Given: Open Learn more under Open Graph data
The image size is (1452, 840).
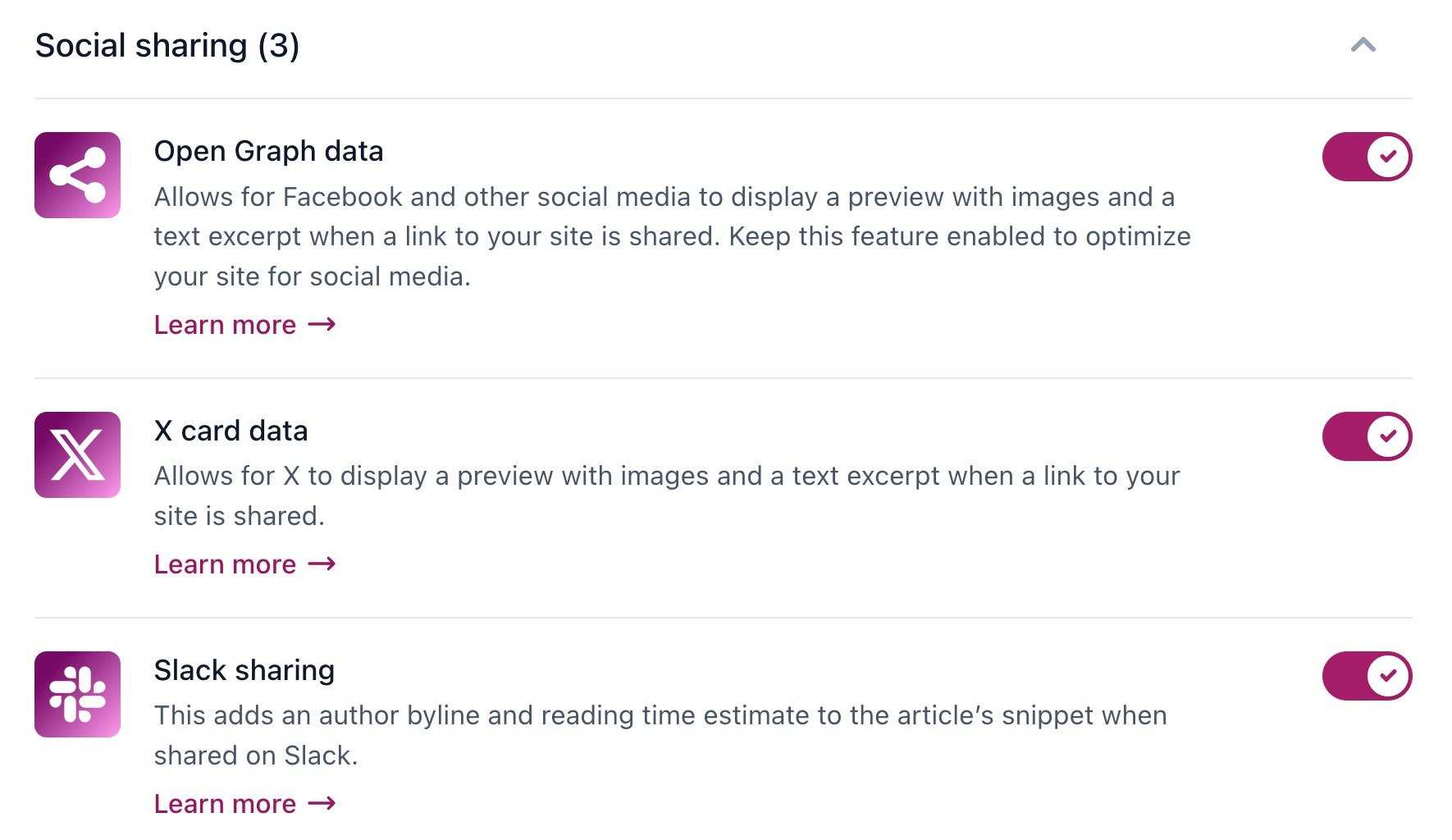Looking at the screenshot, I should [x=226, y=325].
